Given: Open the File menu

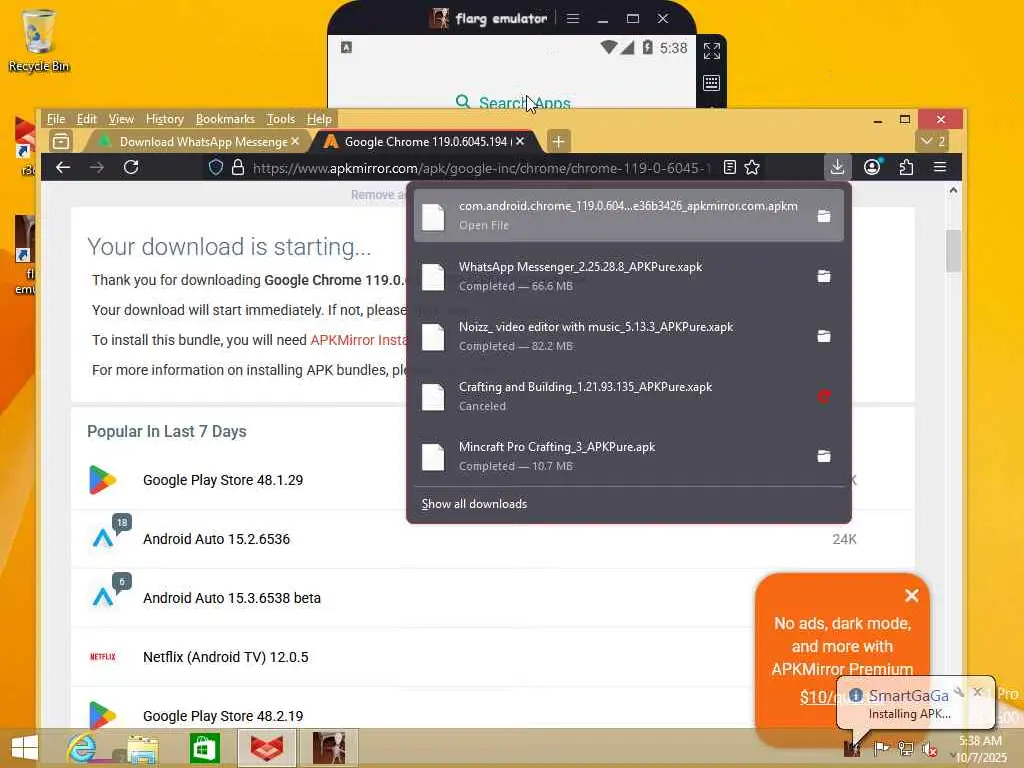Looking at the screenshot, I should click(x=56, y=119).
